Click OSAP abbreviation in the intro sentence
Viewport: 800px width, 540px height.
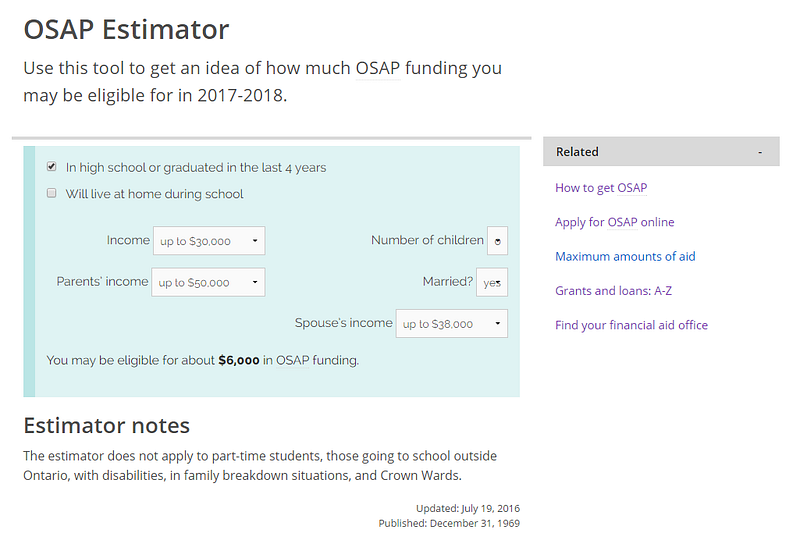point(378,68)
